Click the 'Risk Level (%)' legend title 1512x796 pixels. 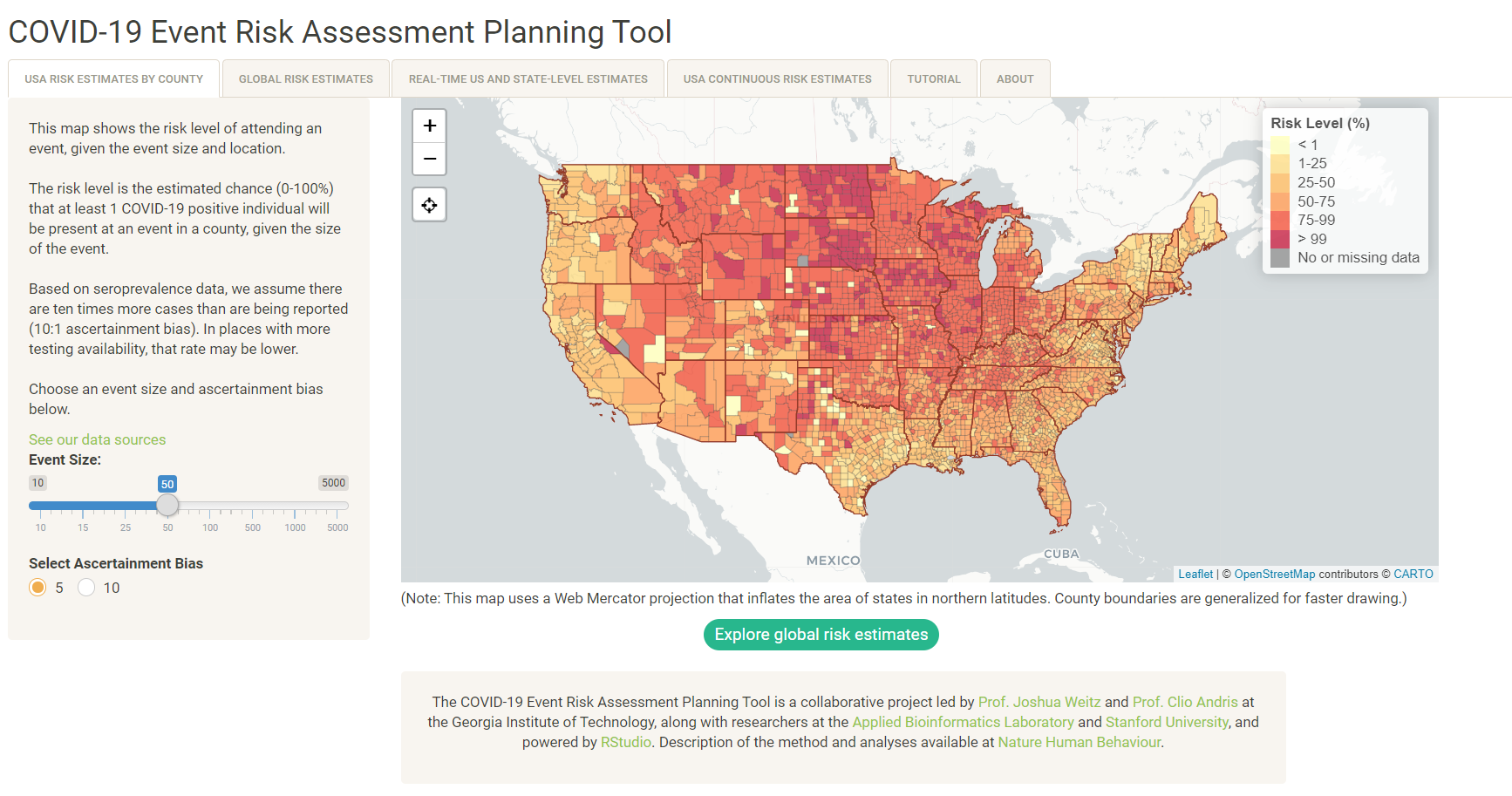point(1320,123)
